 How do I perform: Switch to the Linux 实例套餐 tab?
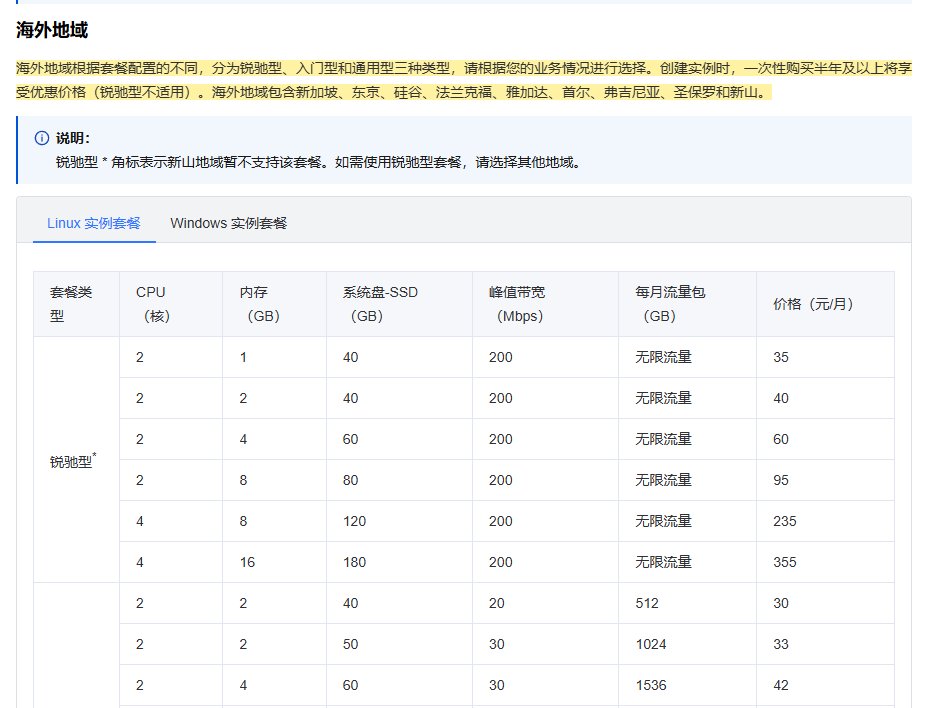94,223
